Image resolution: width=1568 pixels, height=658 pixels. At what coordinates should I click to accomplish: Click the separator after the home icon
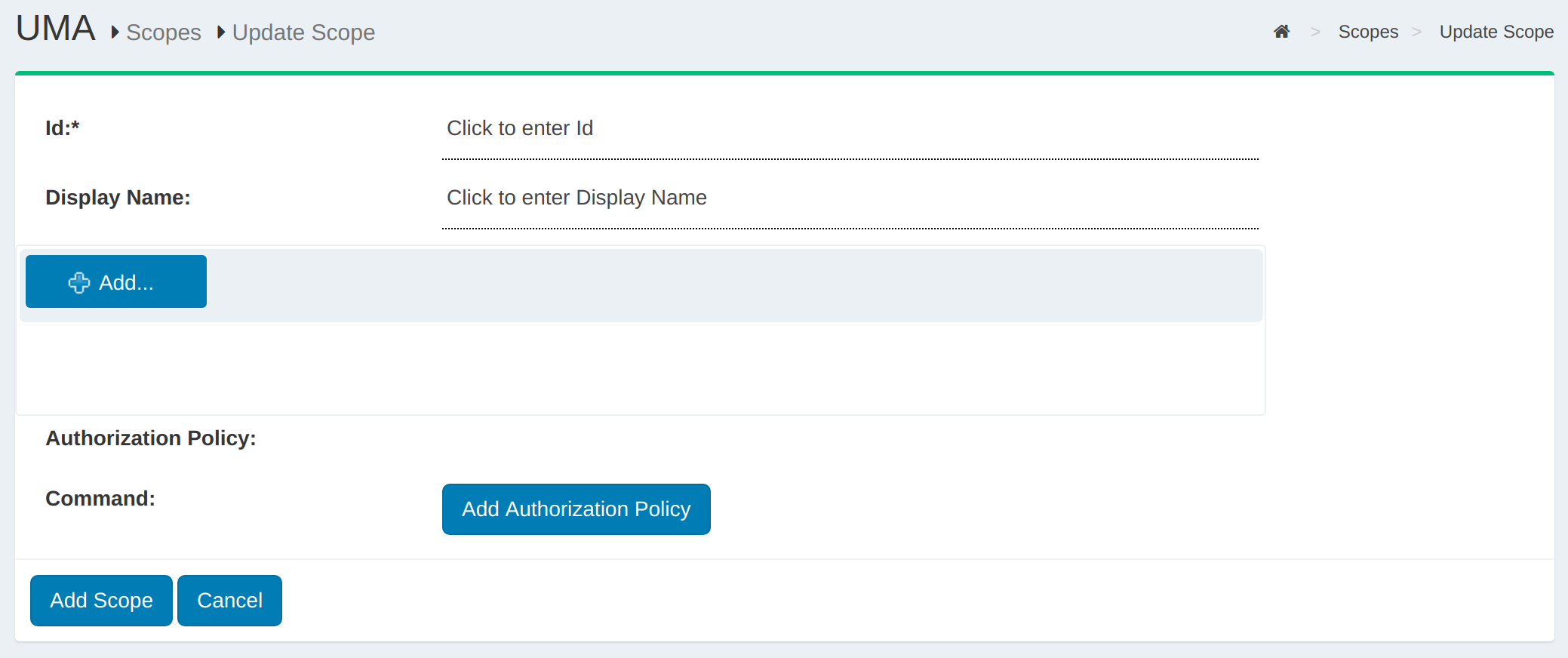coord(1315,32)
